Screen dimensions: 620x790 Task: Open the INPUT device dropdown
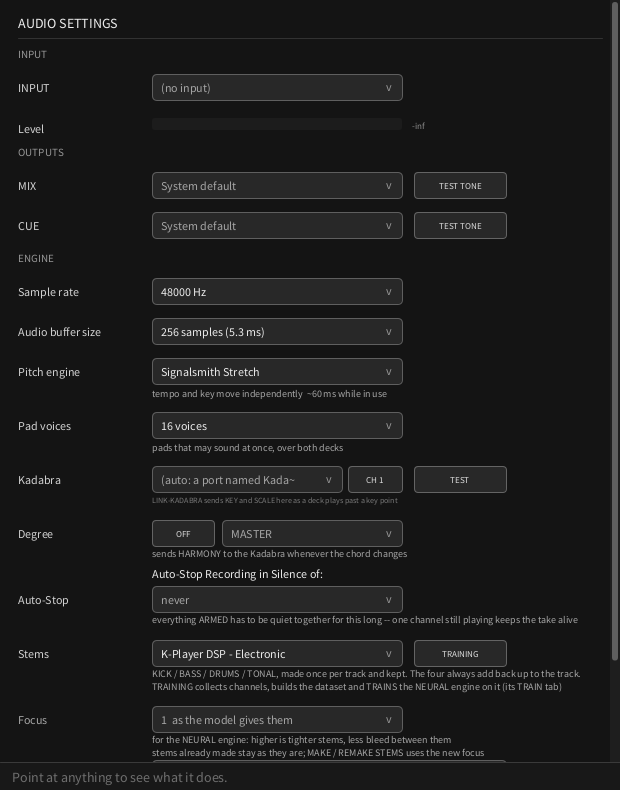click(x=277, y=88)
